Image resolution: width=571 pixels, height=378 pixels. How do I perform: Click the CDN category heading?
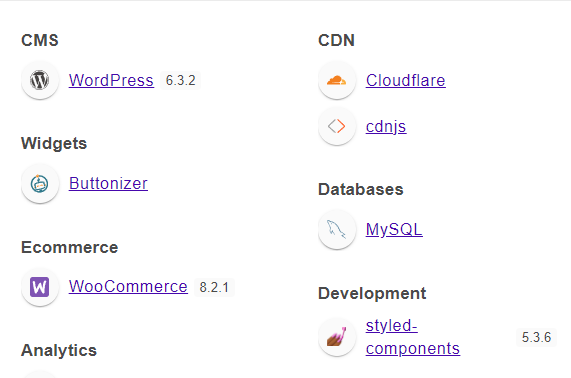(336, 40)
